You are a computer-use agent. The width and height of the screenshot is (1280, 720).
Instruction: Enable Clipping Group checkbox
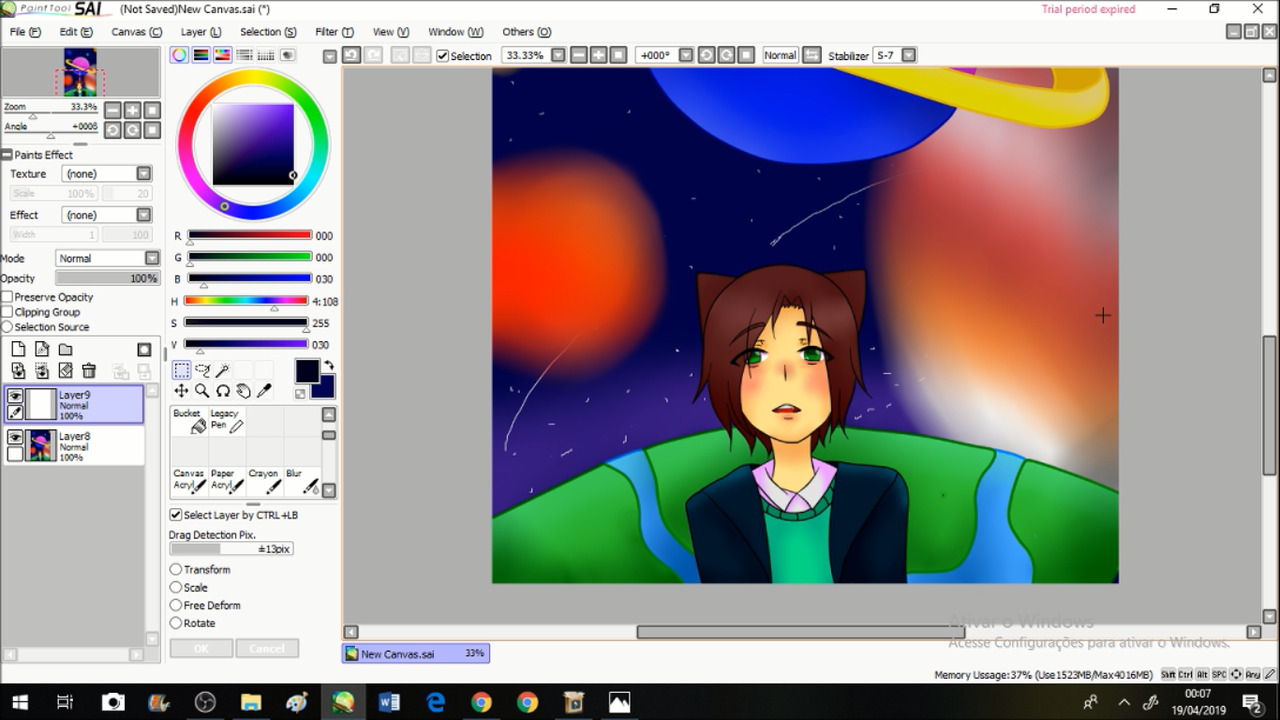point(7,312)
